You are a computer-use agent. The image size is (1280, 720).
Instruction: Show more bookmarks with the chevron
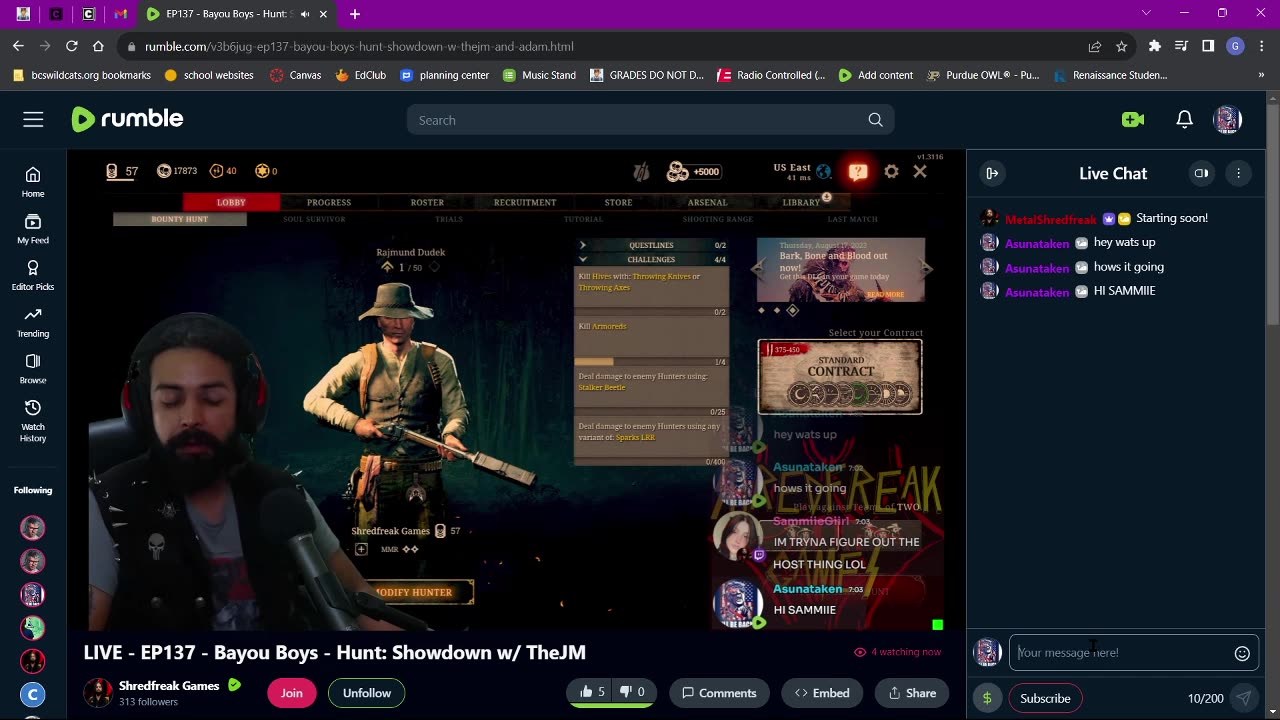pos(1261,75)
